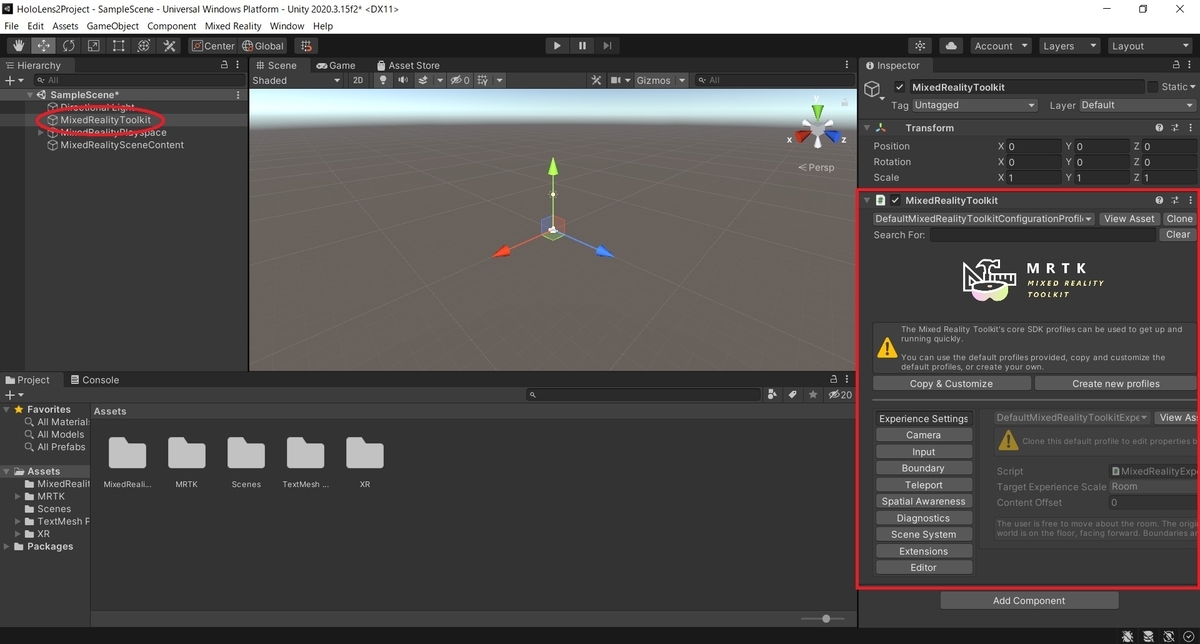
Task: Click Copy & Customize button
Action: 951,383
